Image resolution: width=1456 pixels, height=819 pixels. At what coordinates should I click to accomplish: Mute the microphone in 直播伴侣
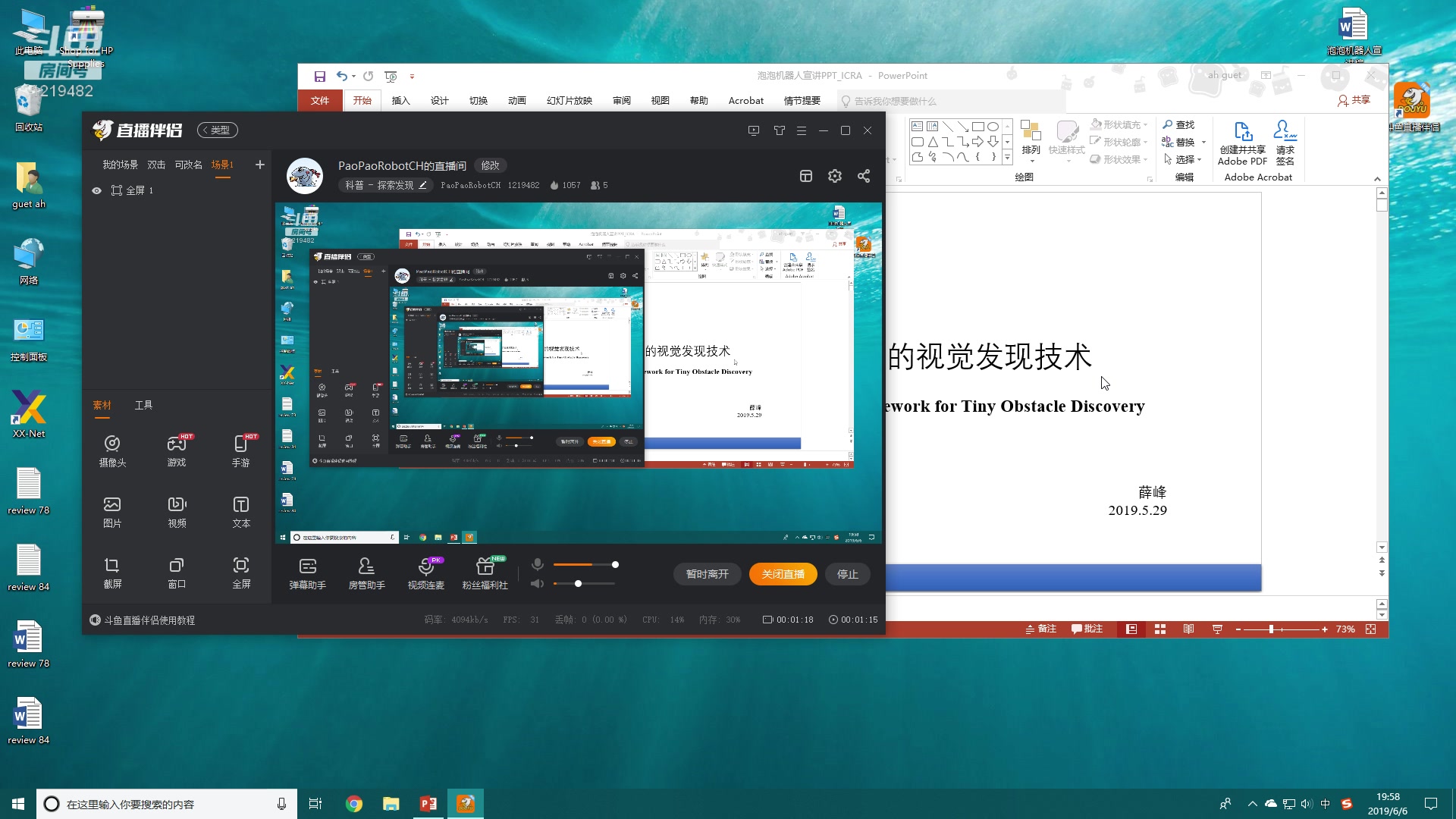[537, 564]
